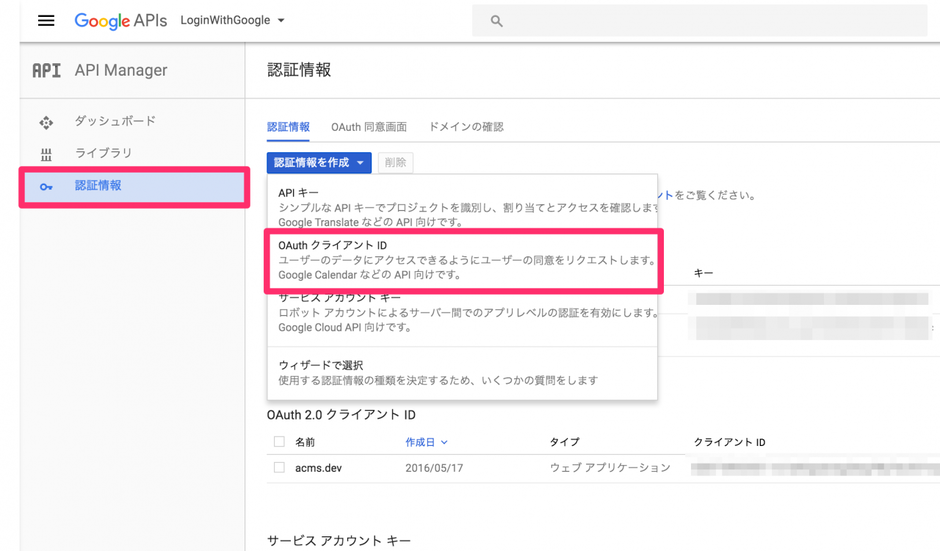Image resolution: width=940 pixels, height=551 pixels.
Task: Click the search magnifier icon
Action: (496, 21)
